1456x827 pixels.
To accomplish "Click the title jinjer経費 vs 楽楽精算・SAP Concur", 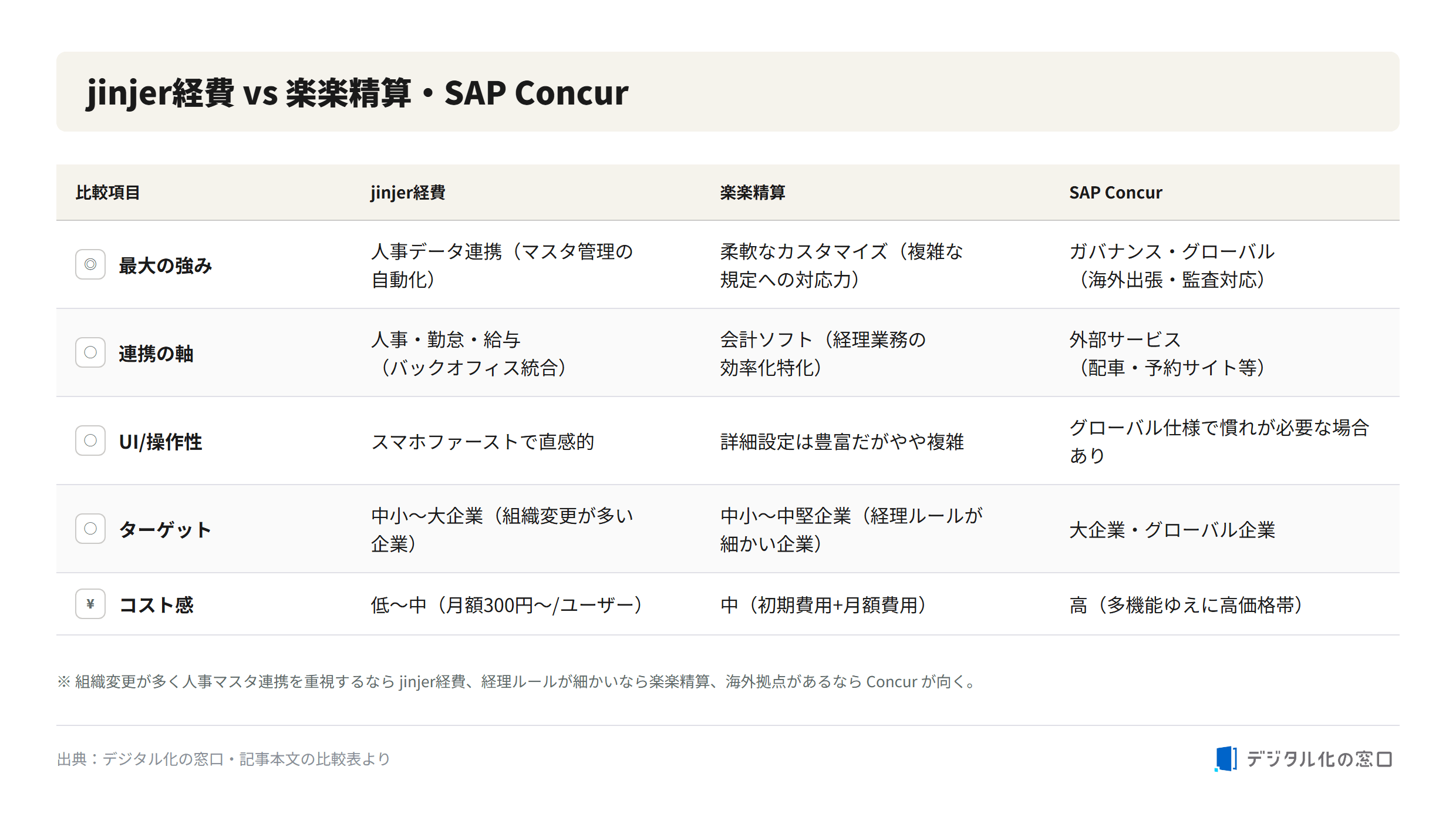I will [357, 92].
